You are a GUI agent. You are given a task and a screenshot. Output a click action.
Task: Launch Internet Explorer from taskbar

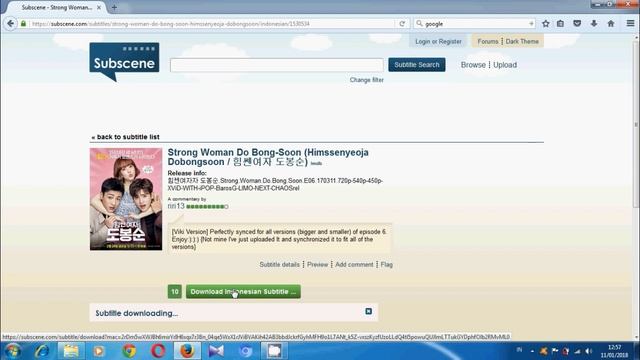42,351
